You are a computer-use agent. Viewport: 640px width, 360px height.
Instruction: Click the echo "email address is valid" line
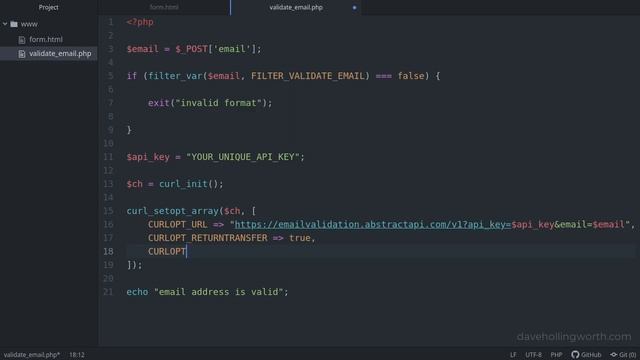click(207, 292)
